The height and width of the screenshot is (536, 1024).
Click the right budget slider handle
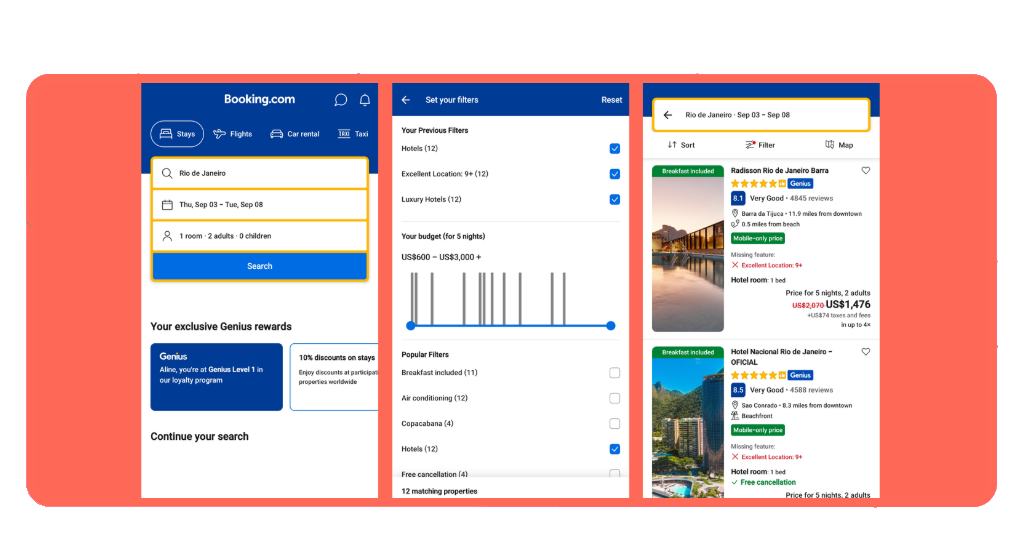coord(611,326)
